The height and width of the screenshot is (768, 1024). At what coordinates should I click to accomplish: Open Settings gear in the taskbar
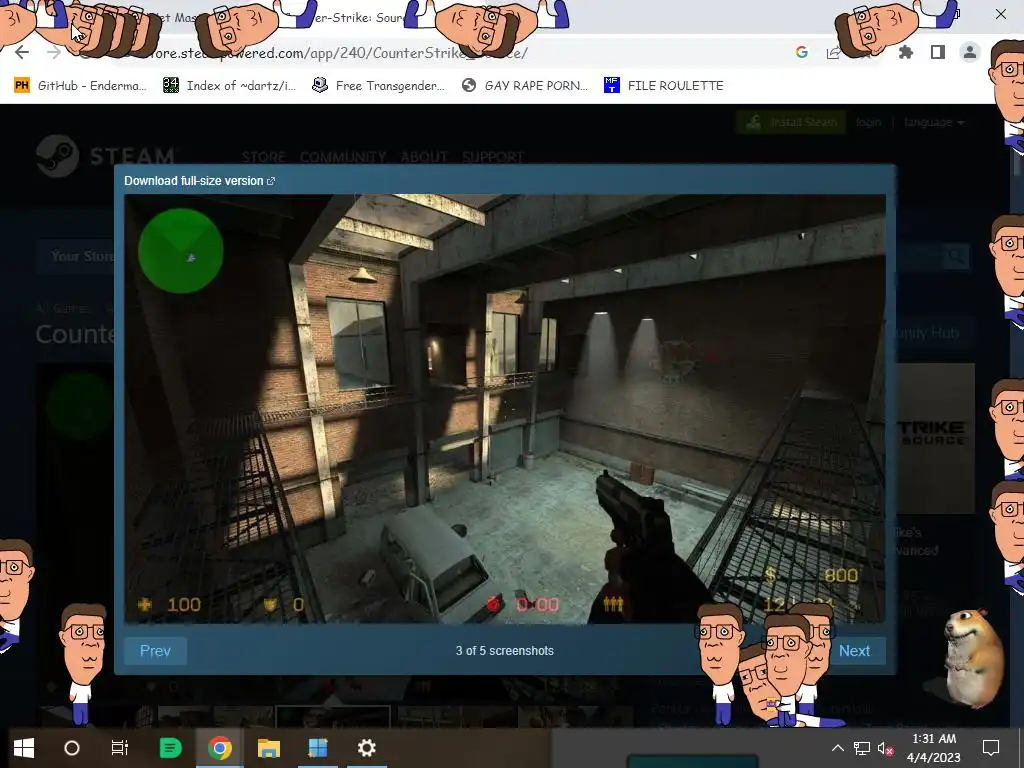coord(366,748)
